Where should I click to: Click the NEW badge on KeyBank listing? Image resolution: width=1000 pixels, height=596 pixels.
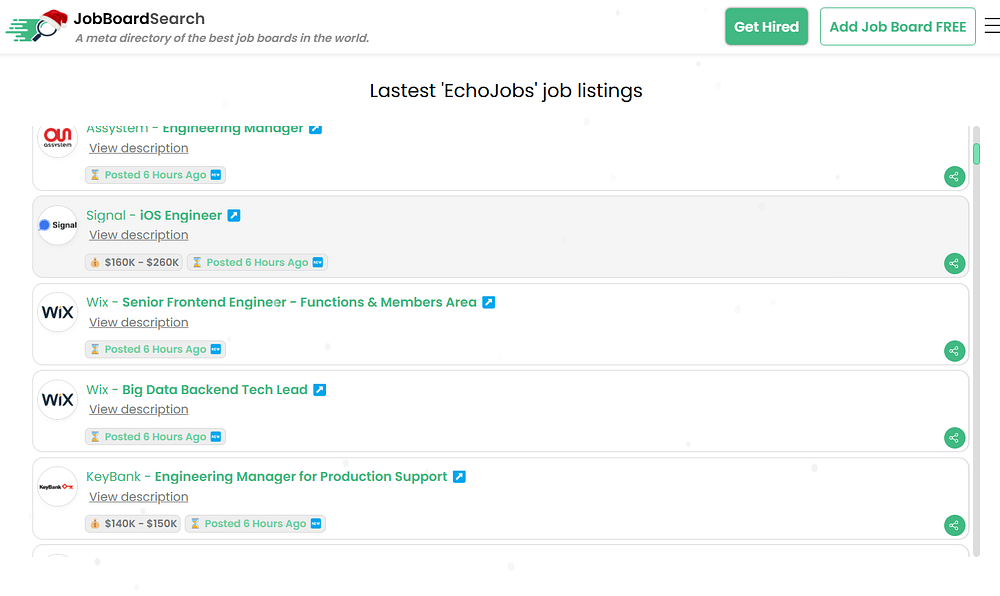coord(316,524)
